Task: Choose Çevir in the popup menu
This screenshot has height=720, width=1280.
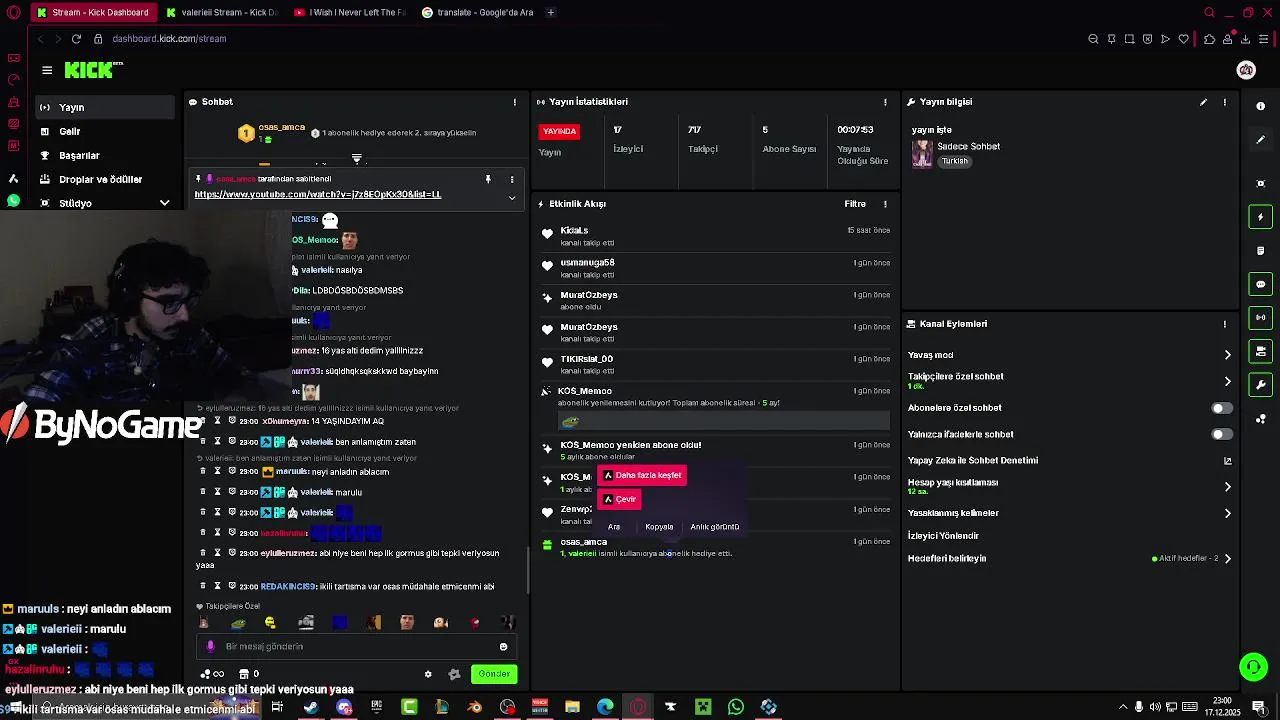Action: [619, 499]
